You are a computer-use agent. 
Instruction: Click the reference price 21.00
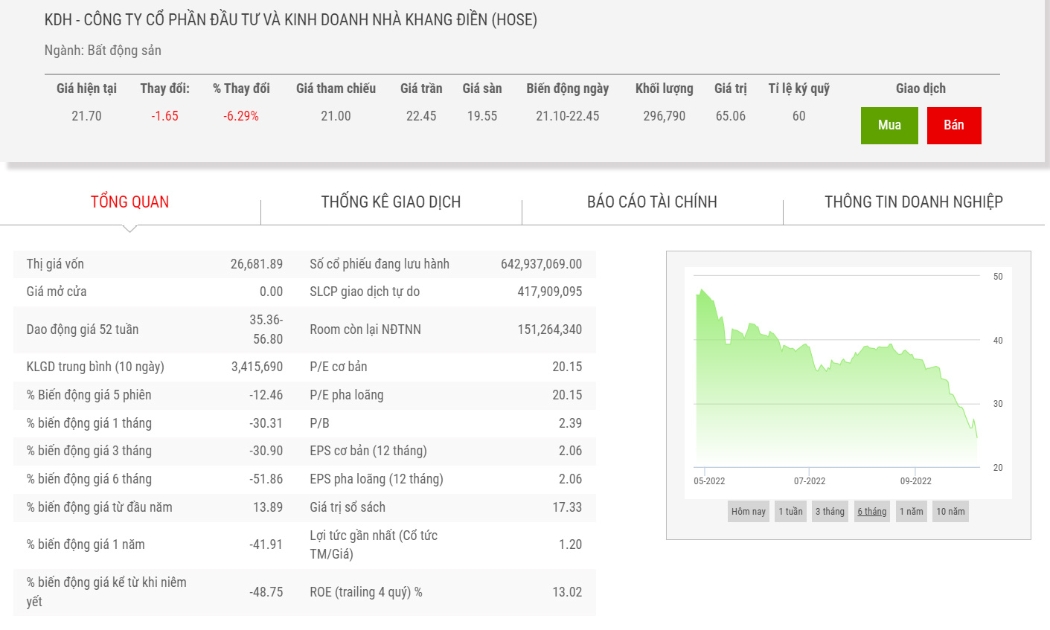click(335, 116)
